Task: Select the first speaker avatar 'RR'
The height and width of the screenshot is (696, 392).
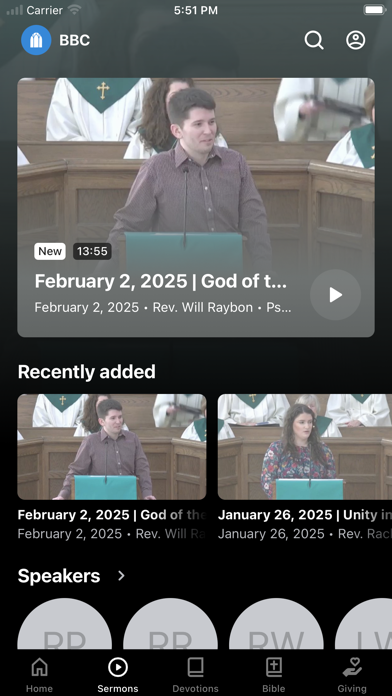Action: coord(64,624)
